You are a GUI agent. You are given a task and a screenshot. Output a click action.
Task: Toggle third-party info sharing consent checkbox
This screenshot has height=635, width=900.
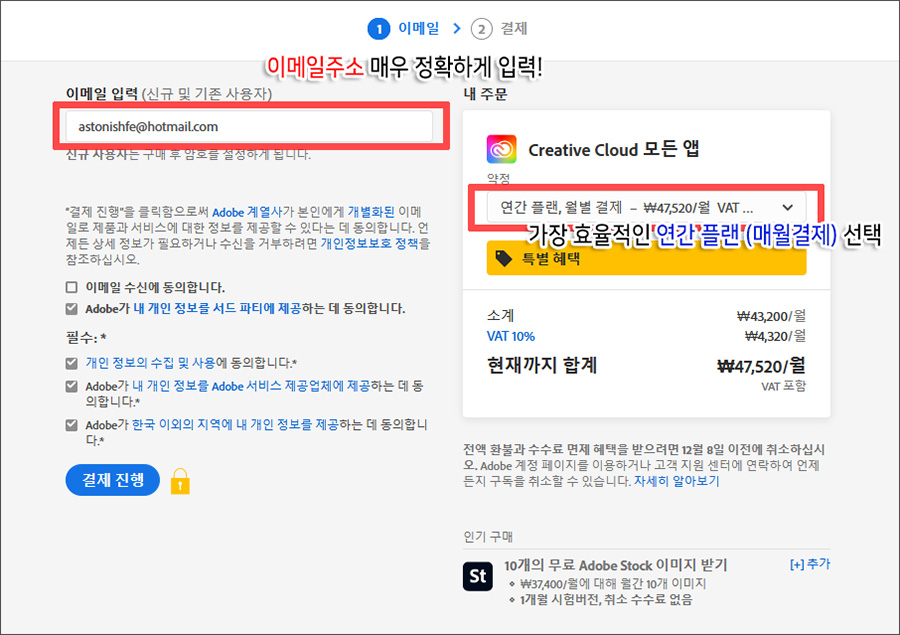click(72, 309)
